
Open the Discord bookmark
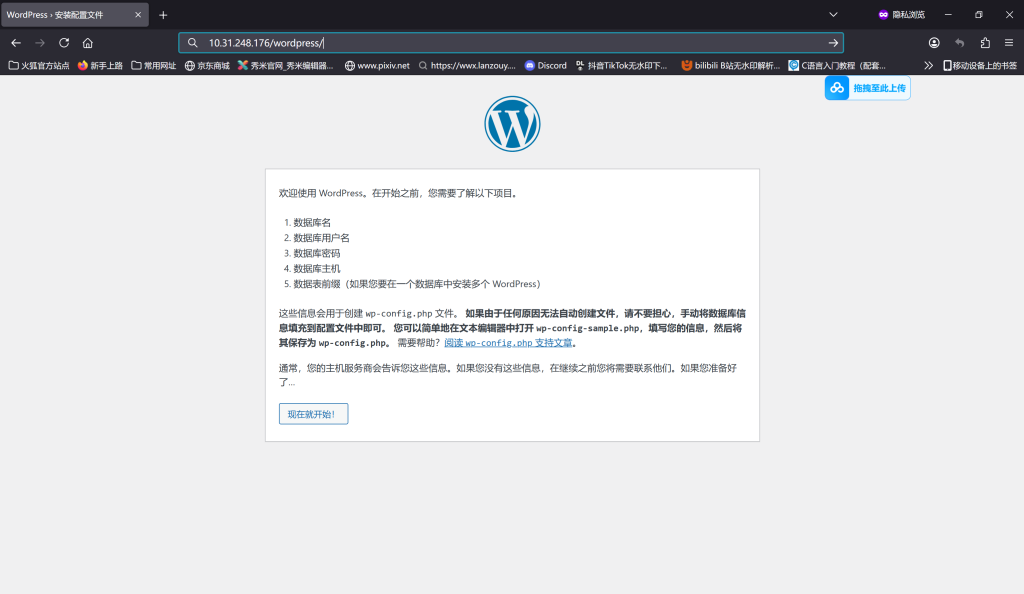546,65
